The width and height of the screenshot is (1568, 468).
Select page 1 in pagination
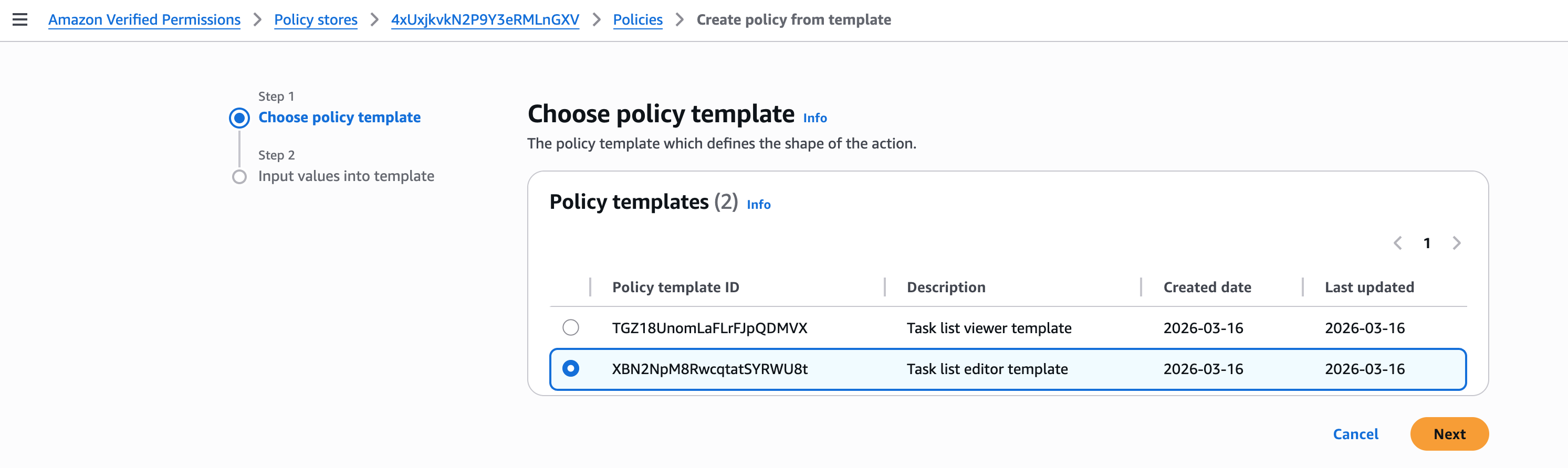pos(1427,243)
